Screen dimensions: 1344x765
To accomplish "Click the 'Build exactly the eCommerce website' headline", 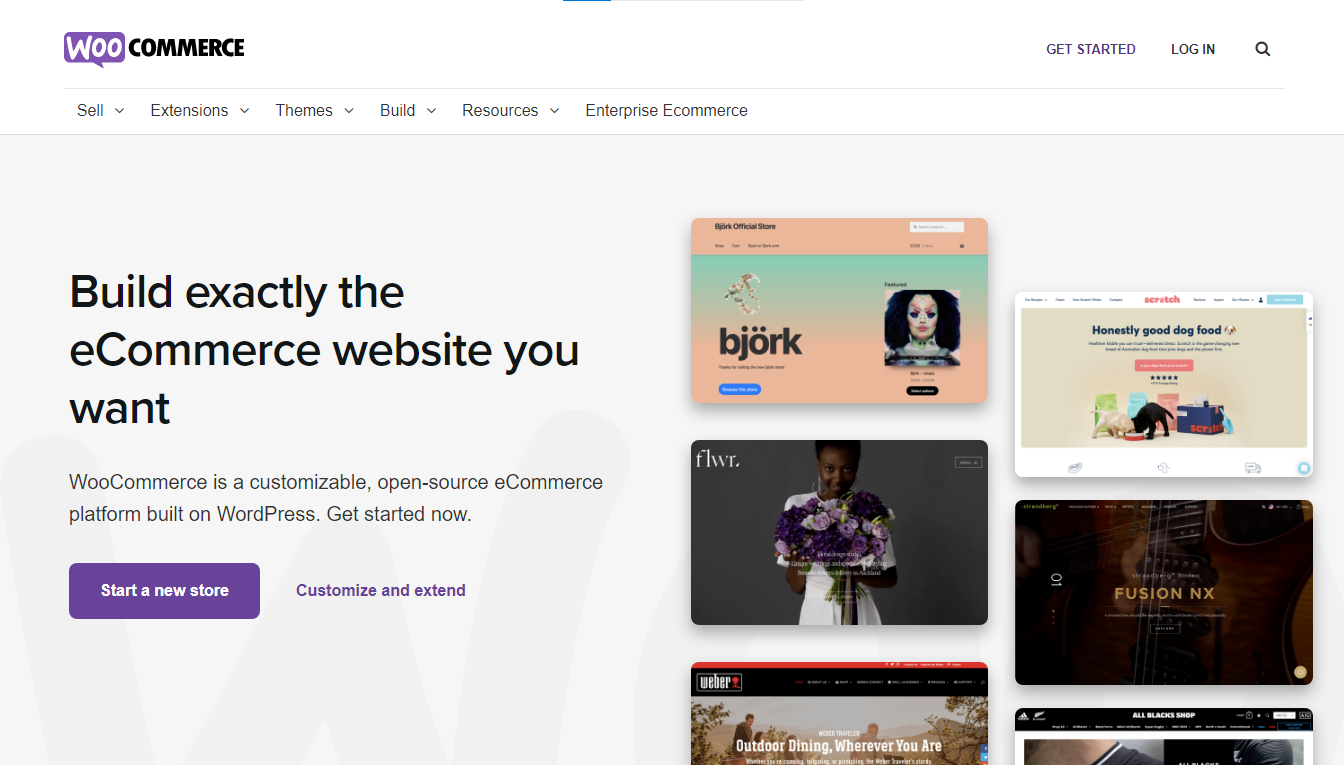I will [324, 350].
